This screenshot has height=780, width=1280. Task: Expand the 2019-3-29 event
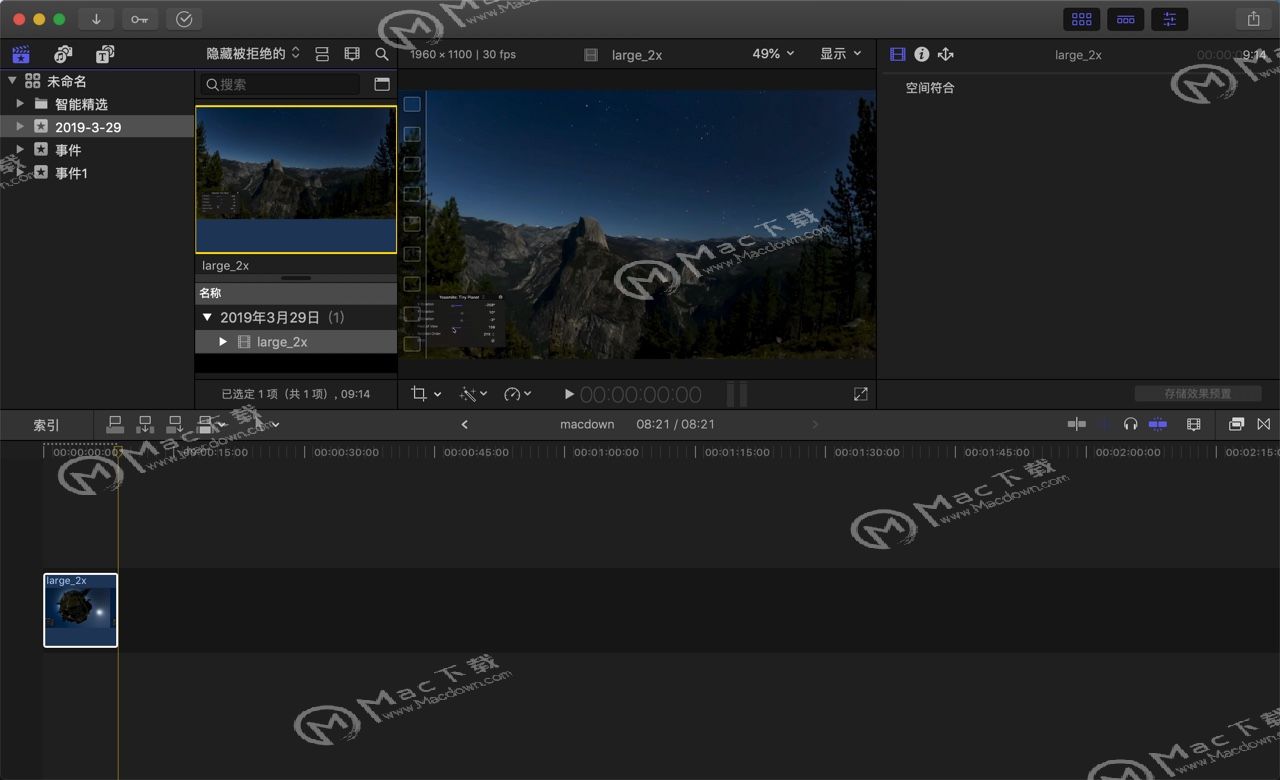coord(20,127)
